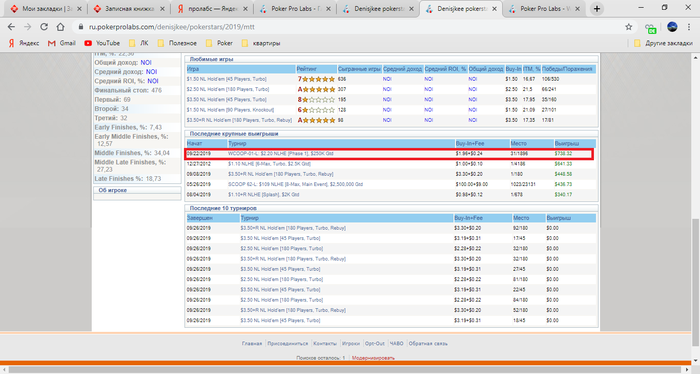Open the Яндекс bookmark
This screenshot has width=700, height=374.
[24, 43]
